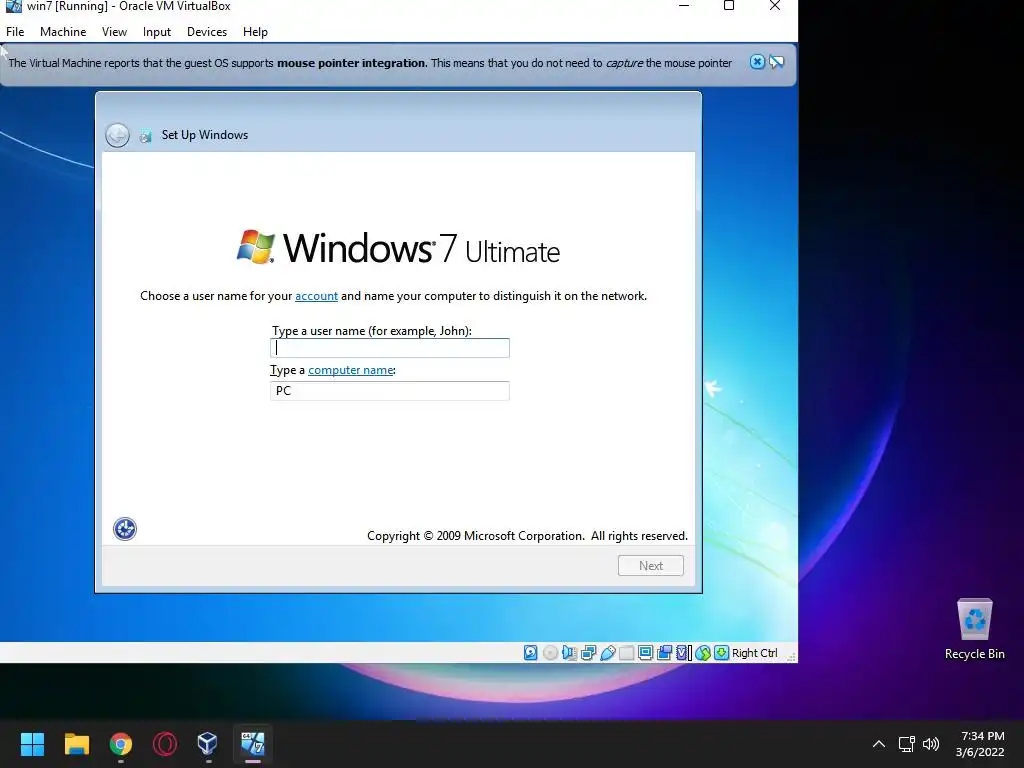Select the Recycle Bin desktop icon
The image size is (1024, 768).
[974, 629]
